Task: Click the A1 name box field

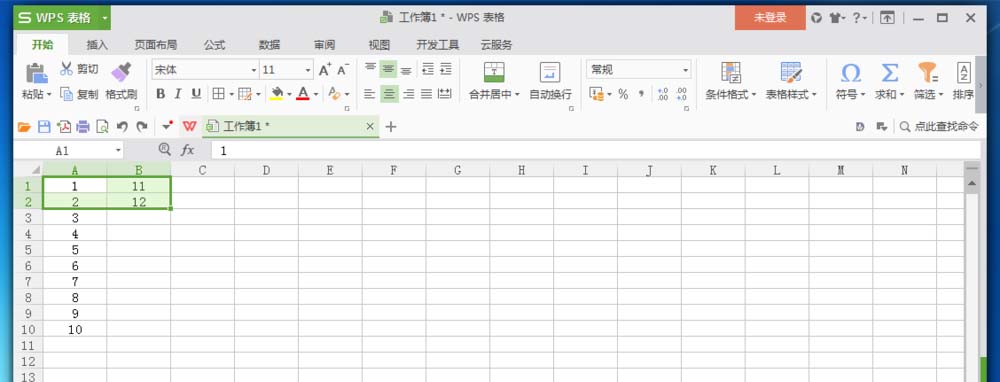Action: (69, 151)
